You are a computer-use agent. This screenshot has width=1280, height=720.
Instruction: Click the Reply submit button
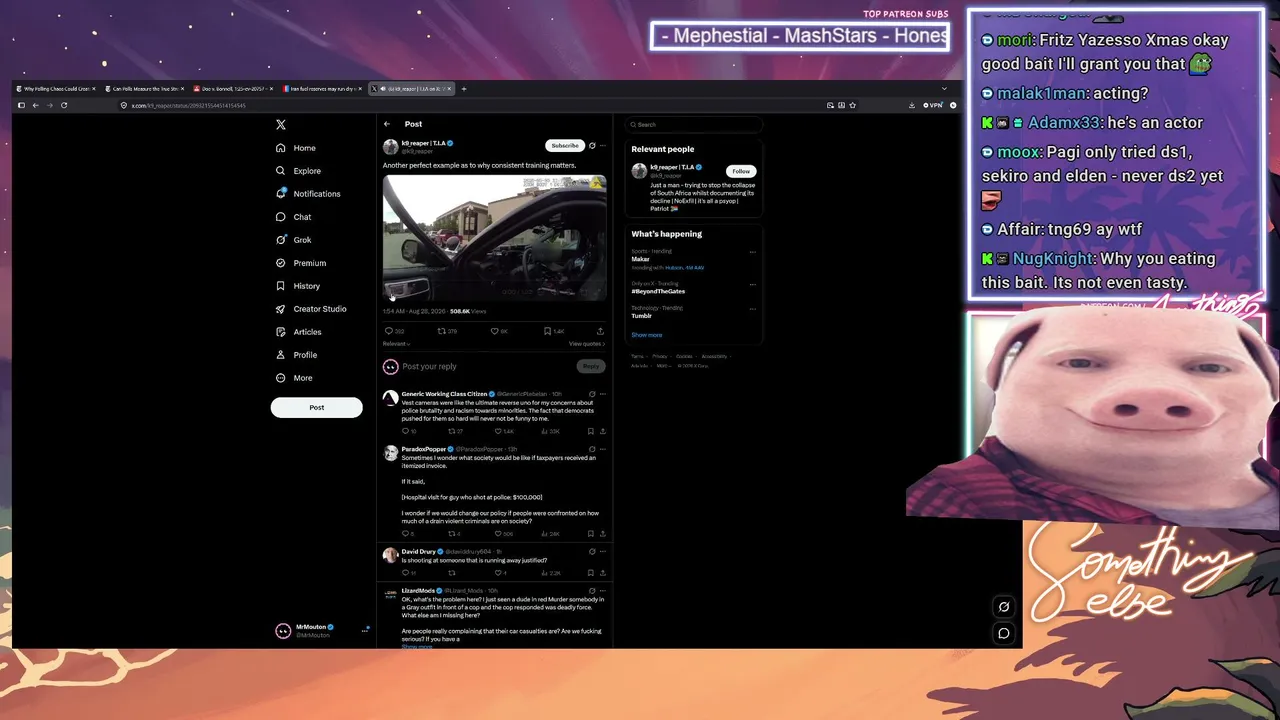(591, 366)
